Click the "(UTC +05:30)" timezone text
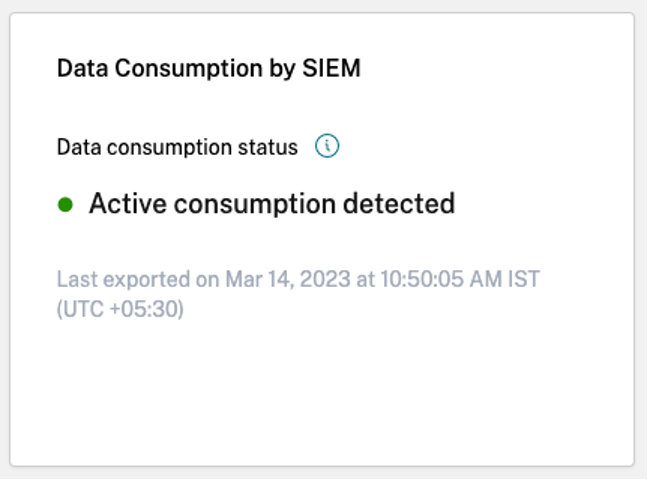 click(x=120, y=309)
